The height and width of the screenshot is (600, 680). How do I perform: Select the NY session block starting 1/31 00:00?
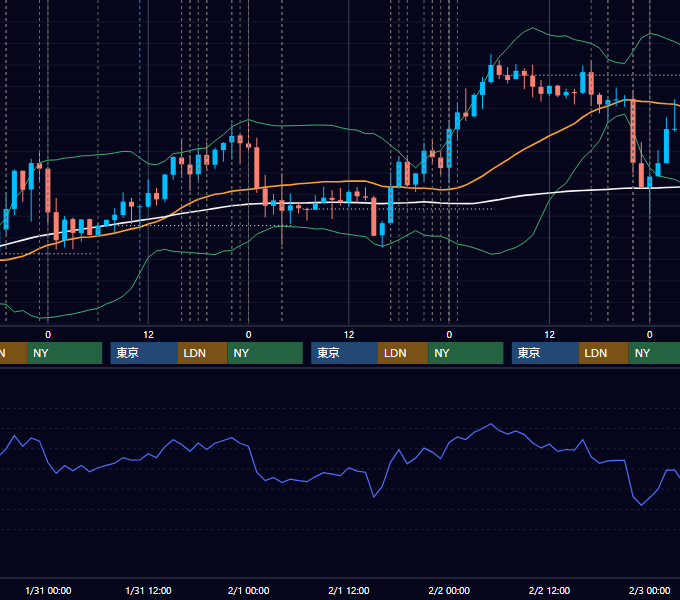[x=64, y=353]
